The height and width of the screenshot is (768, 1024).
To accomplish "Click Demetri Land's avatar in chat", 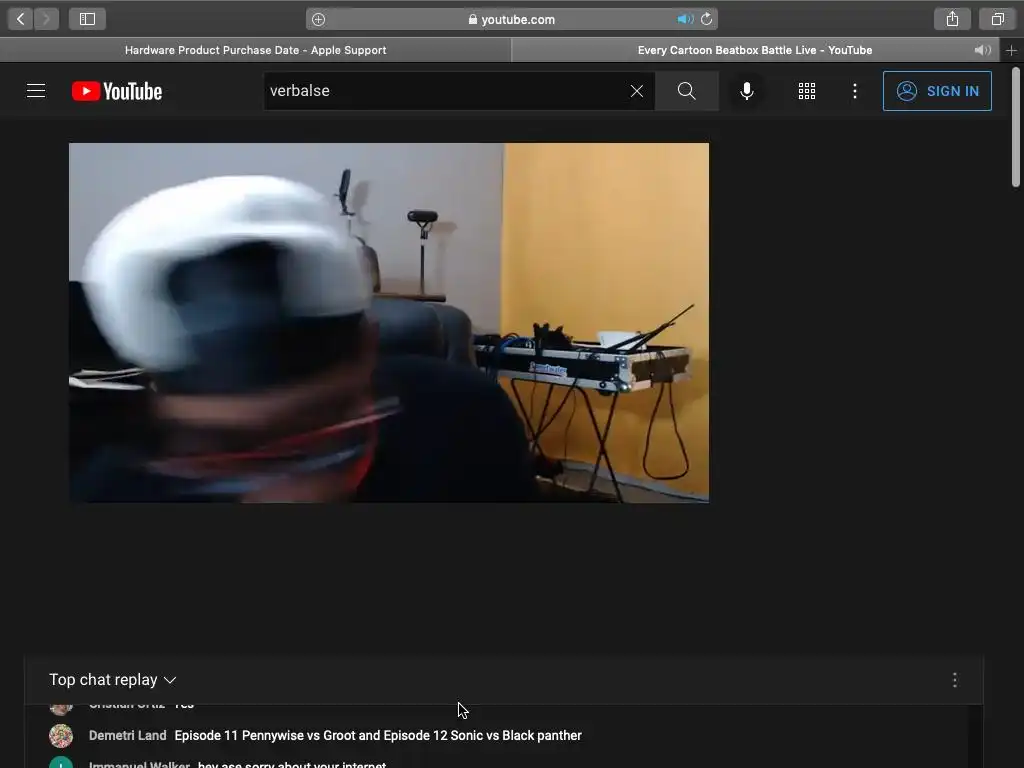I will point(61,735).
